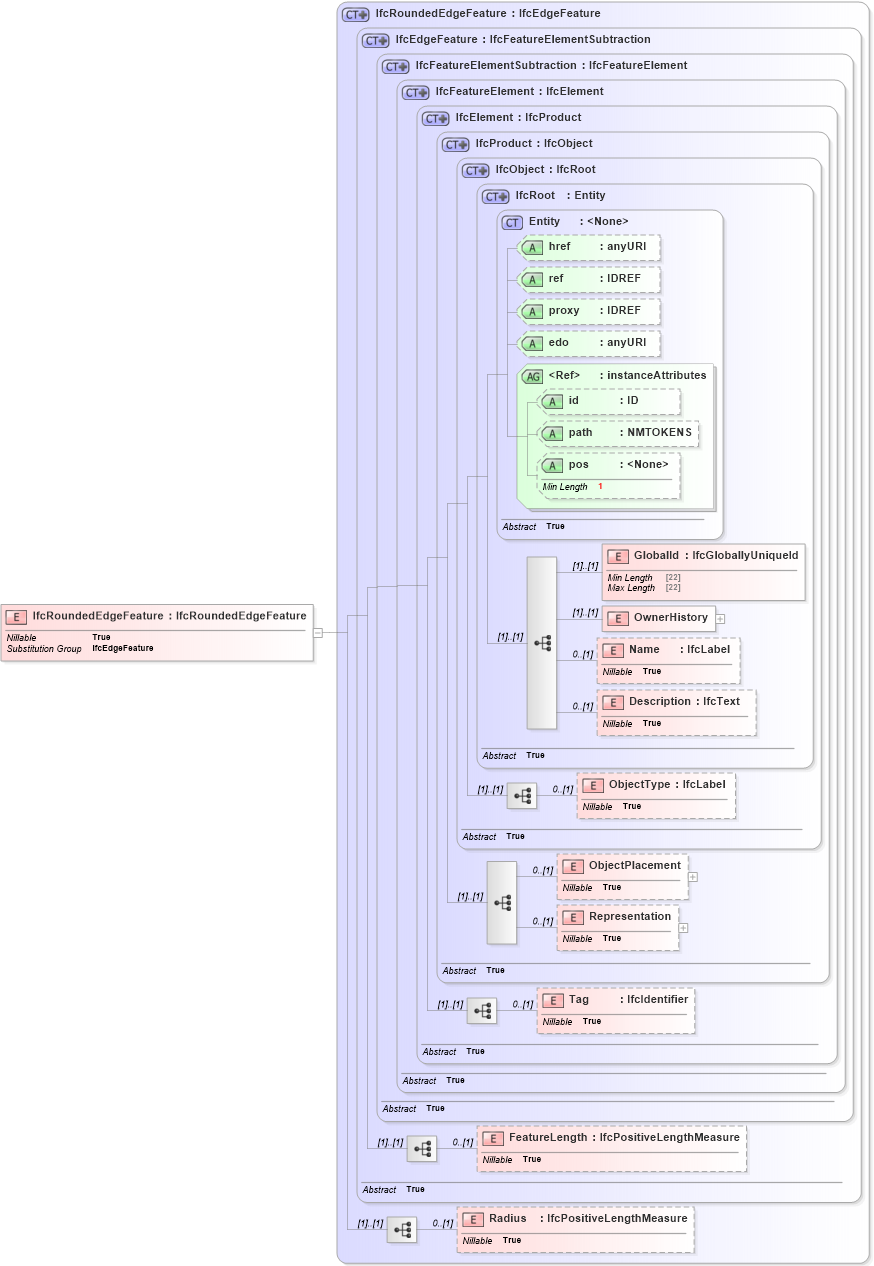The height and width of the screenshot is (1266, 874).
Task: Expand the ObjectPlacement element
Action: [692, 876]
